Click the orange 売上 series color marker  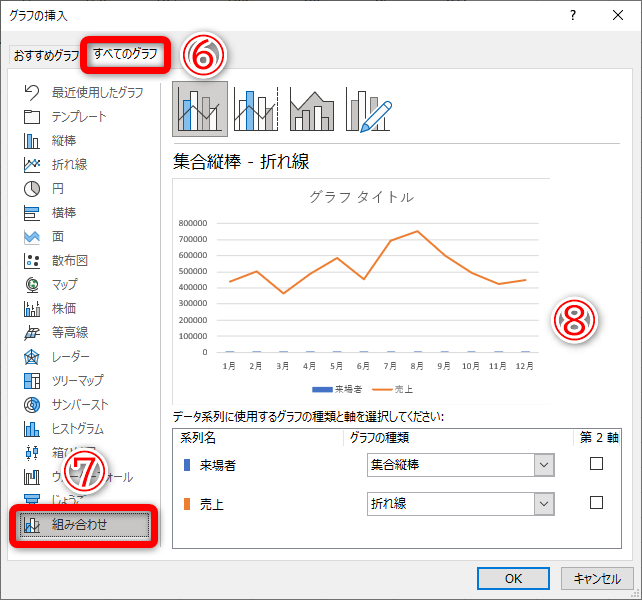point(187,504)
